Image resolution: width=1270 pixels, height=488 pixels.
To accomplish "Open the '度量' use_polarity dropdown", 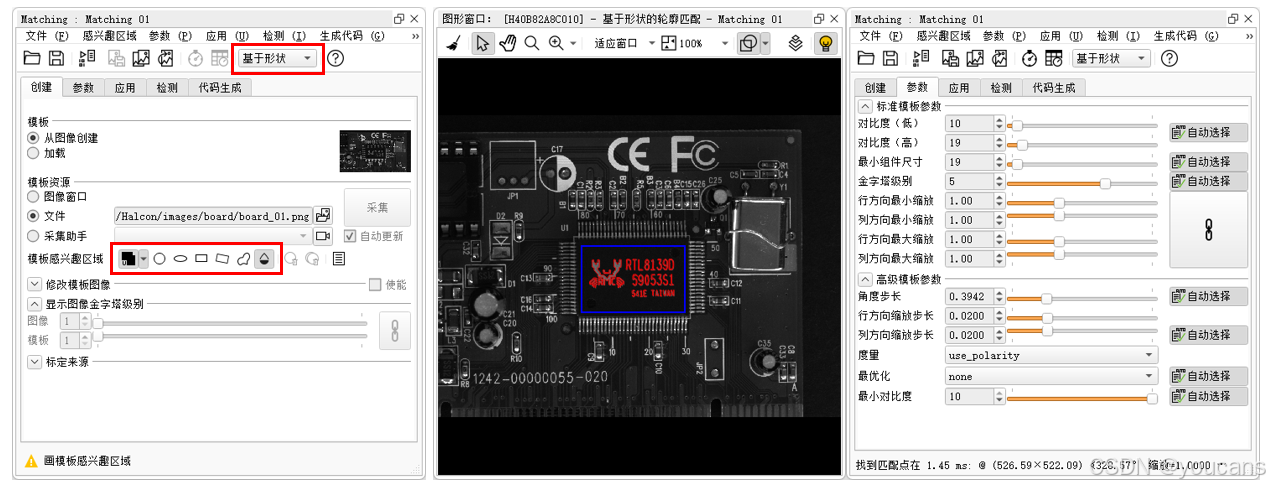I will pos(1051,355).
